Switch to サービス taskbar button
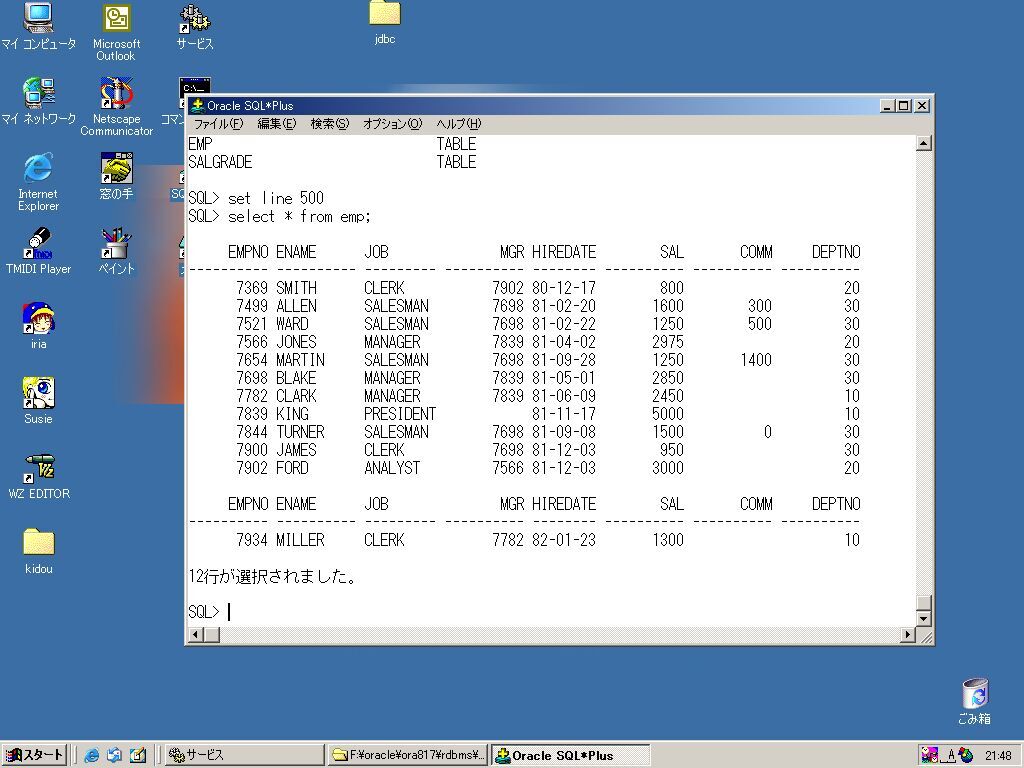1024x768 pixels. pos(244,755)
